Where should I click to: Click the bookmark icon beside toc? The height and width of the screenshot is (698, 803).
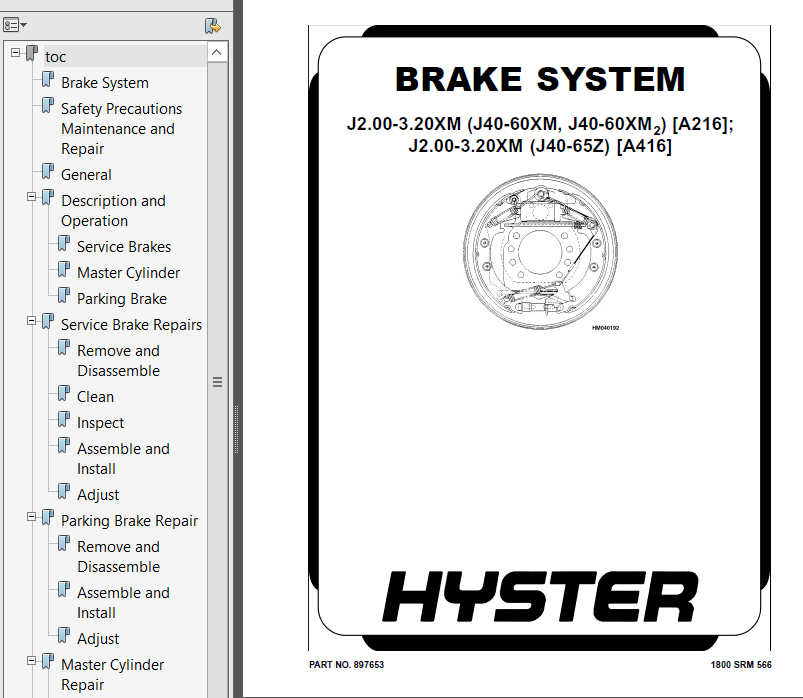32,53
